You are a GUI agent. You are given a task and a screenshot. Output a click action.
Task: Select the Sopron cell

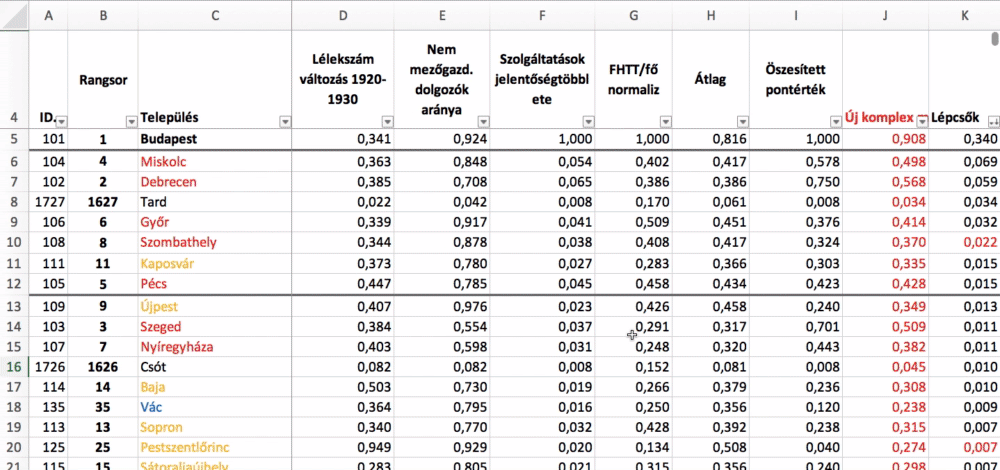point(215,428)
